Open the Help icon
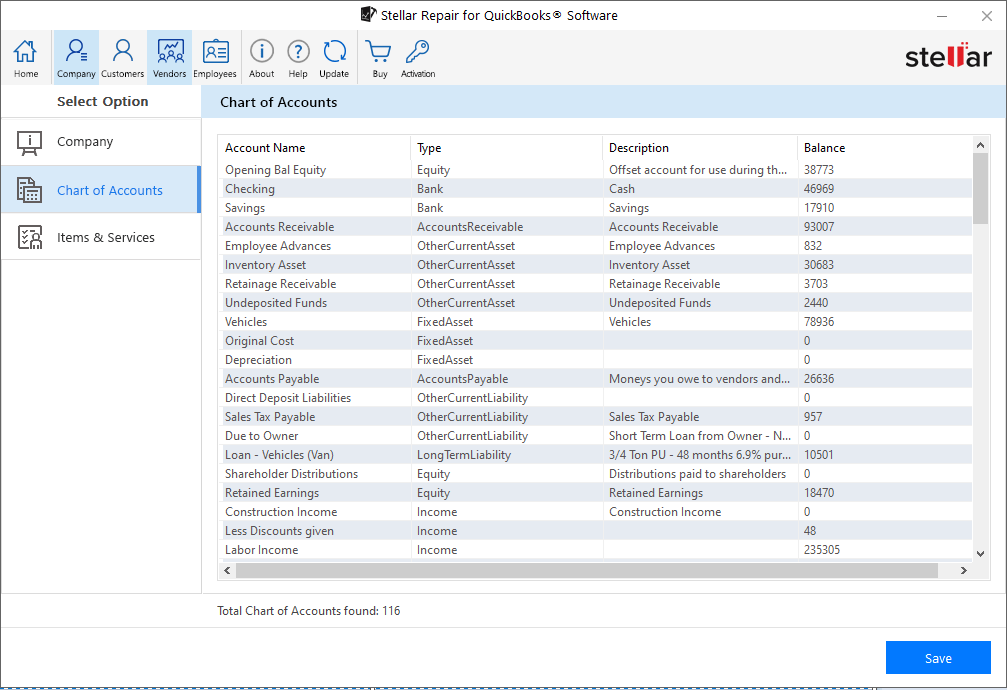The image size is (1007, 690). tap(298, 58)
